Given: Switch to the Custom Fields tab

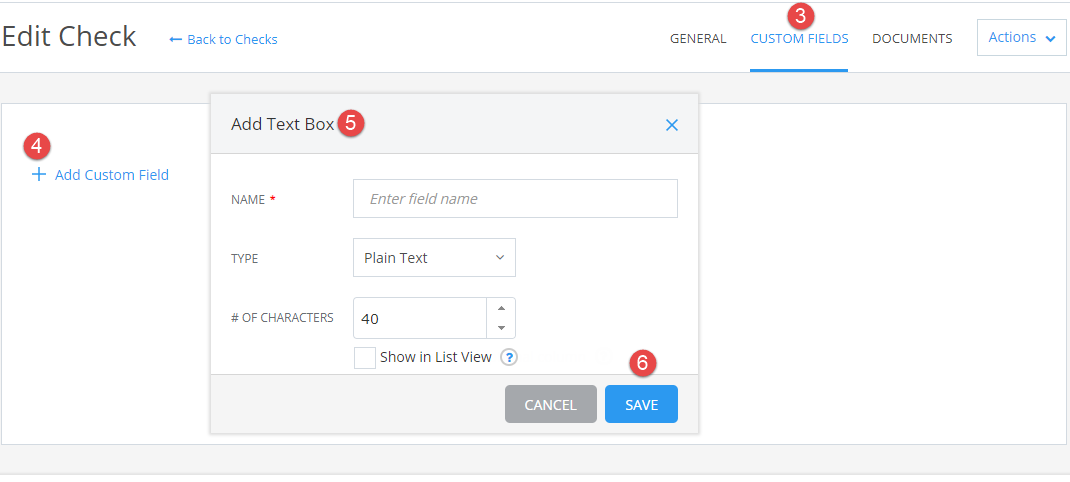Looking at the screenshot, I should [799, 39].
